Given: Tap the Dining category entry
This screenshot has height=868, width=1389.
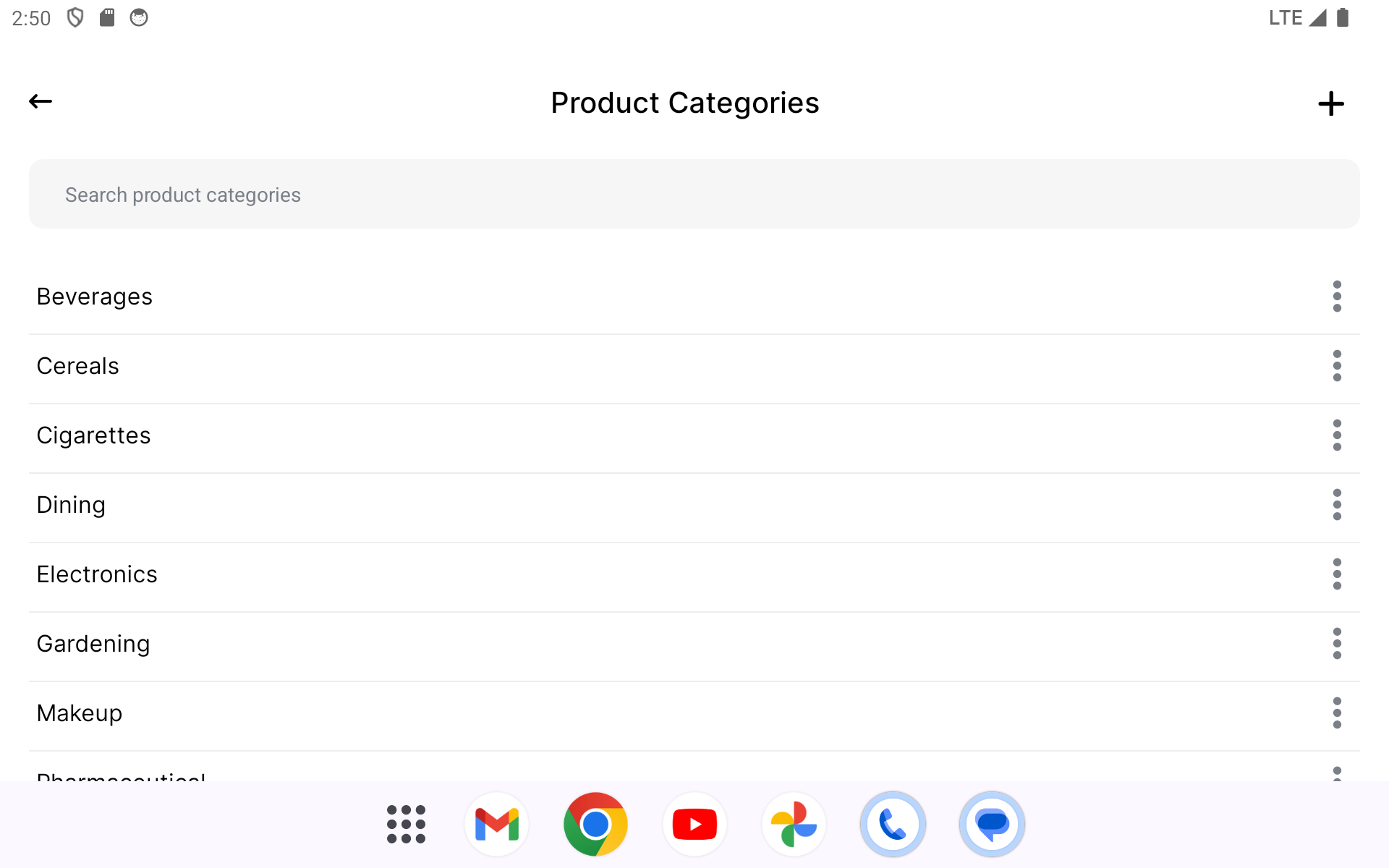Looking at the screenshot, I should pyautogui.click(x=71, y=505).
